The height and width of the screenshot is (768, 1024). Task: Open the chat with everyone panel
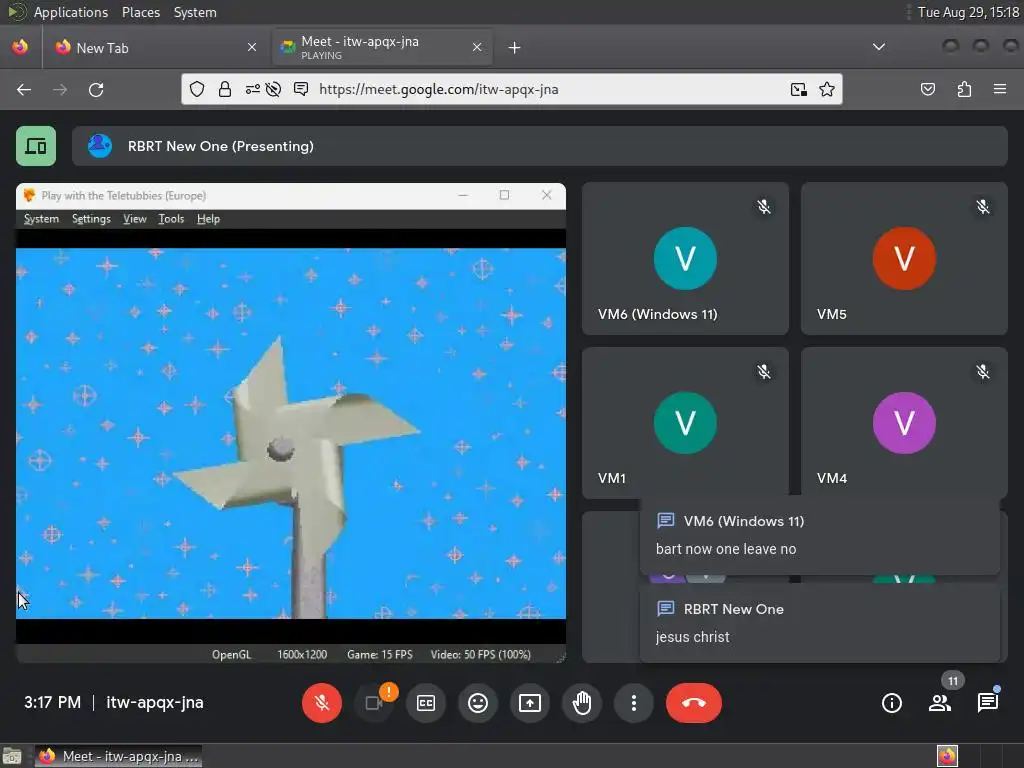tap(987, 703)
